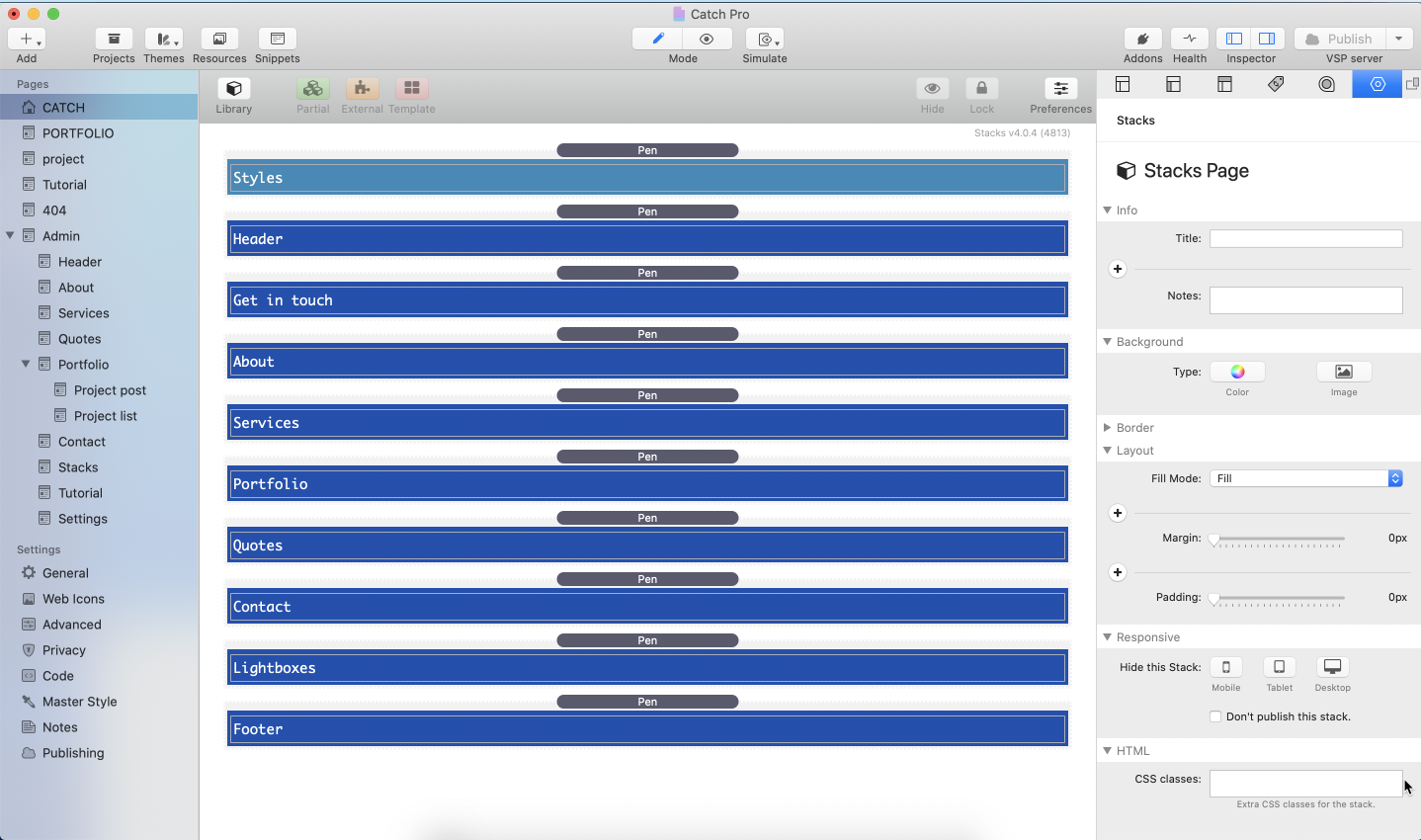Open the Resources browser
The width and height of the screenshot is (1421, 840).
click(219, 40)
